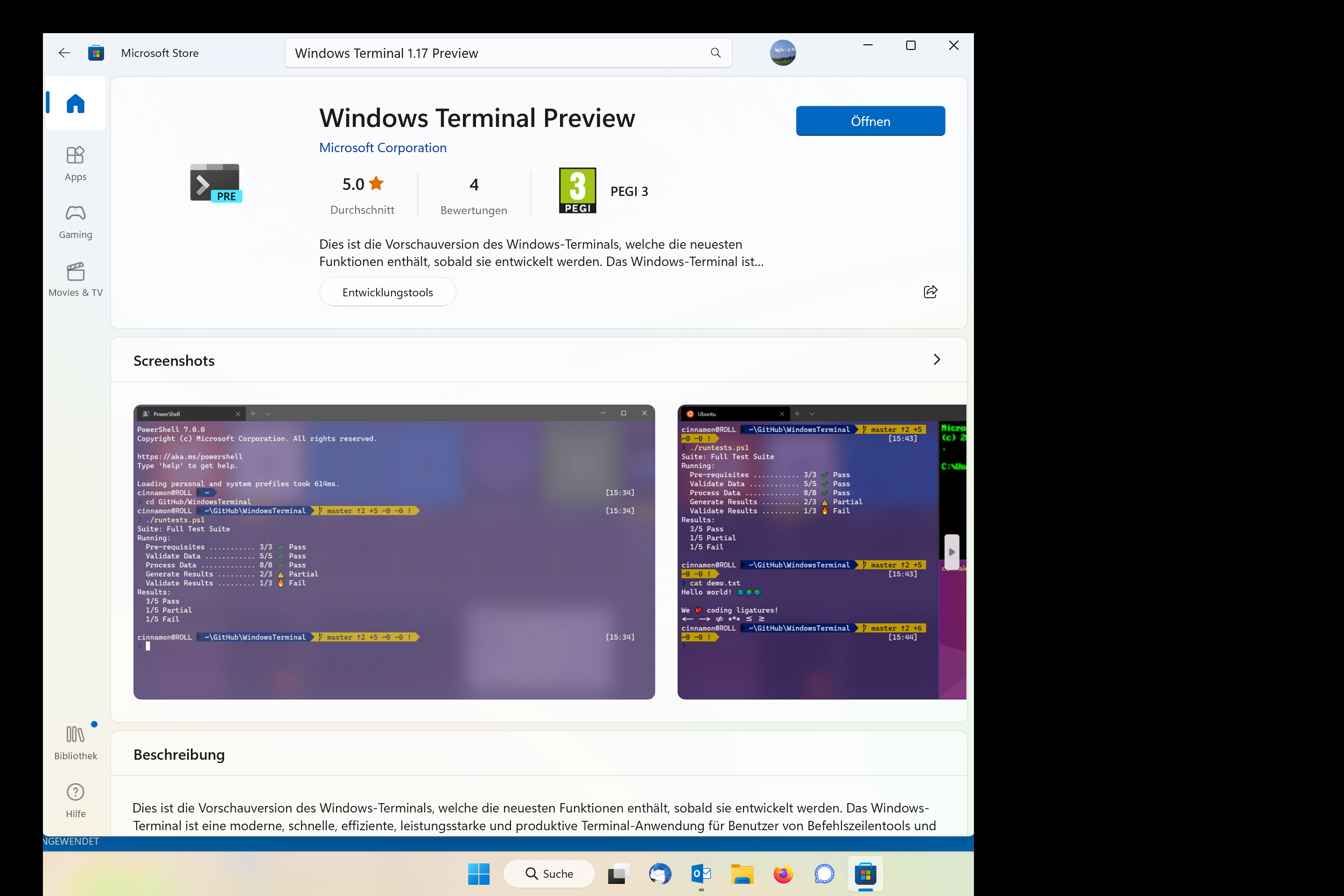Click the Entwicklungstools category button
The height and width of the screenshot is (896, 1344).
click(x=387, y=292)
